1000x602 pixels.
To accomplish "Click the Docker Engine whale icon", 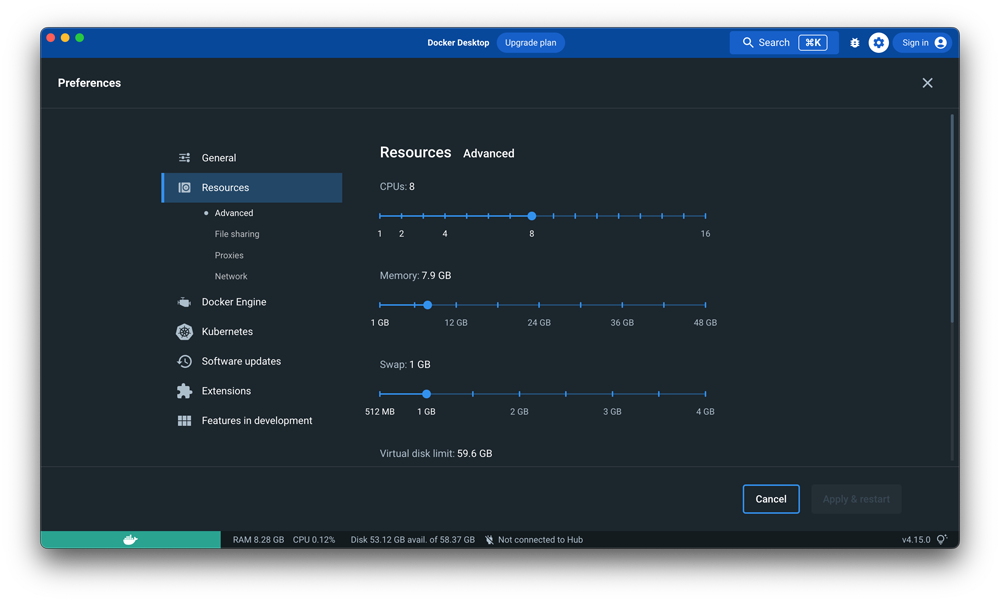I will 184,302.
